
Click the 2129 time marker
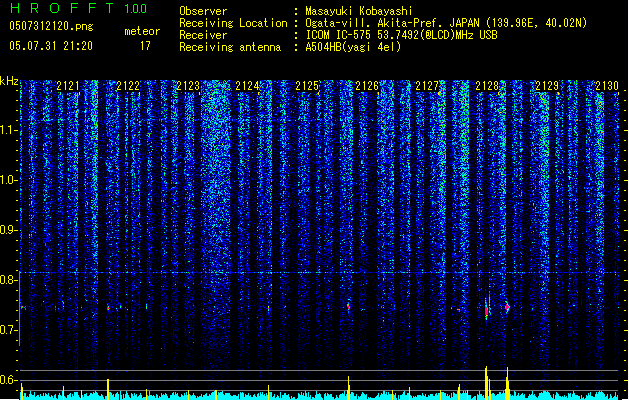(547, 86)
